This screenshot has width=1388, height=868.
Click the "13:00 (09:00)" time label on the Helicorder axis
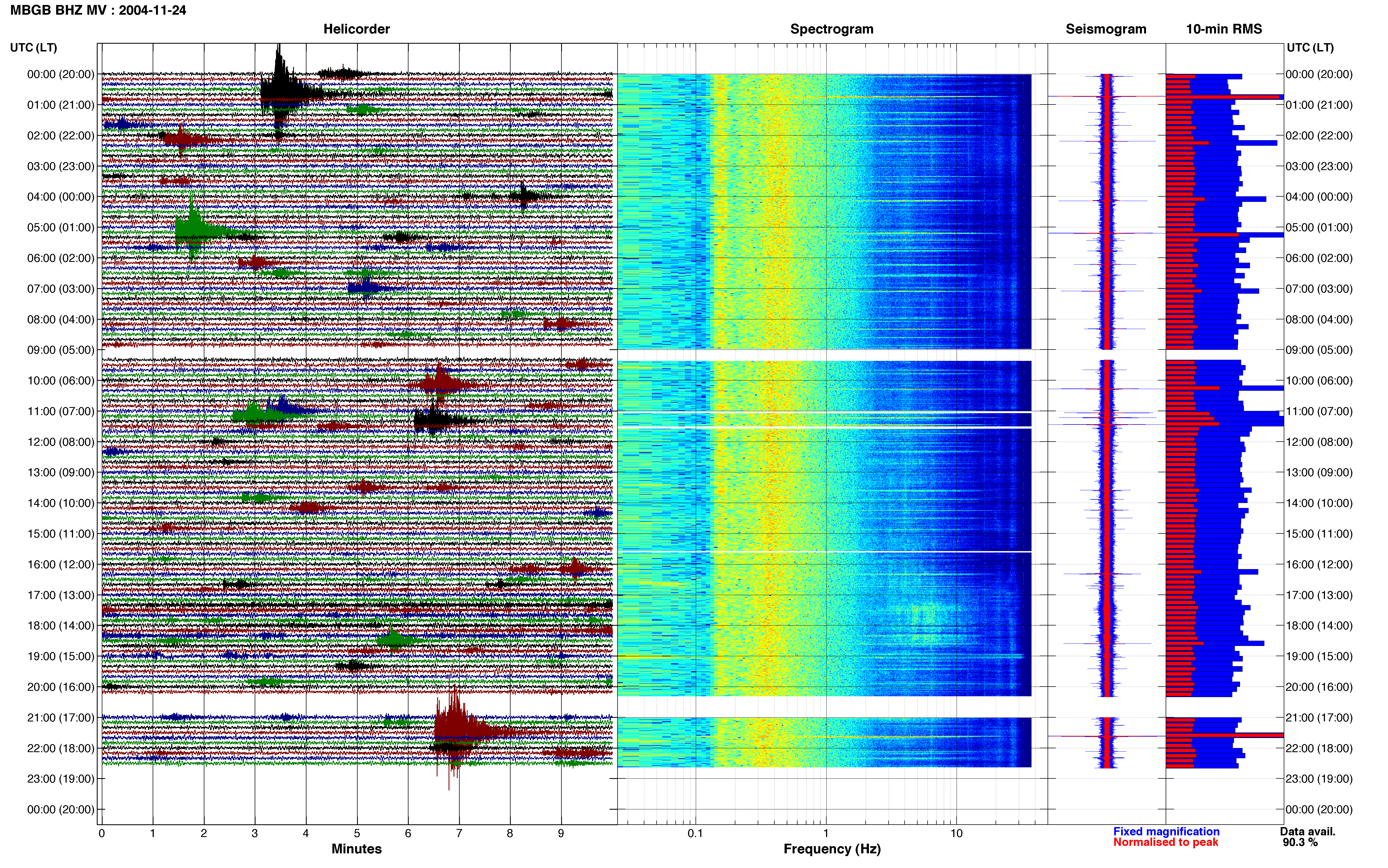[60, 473]
